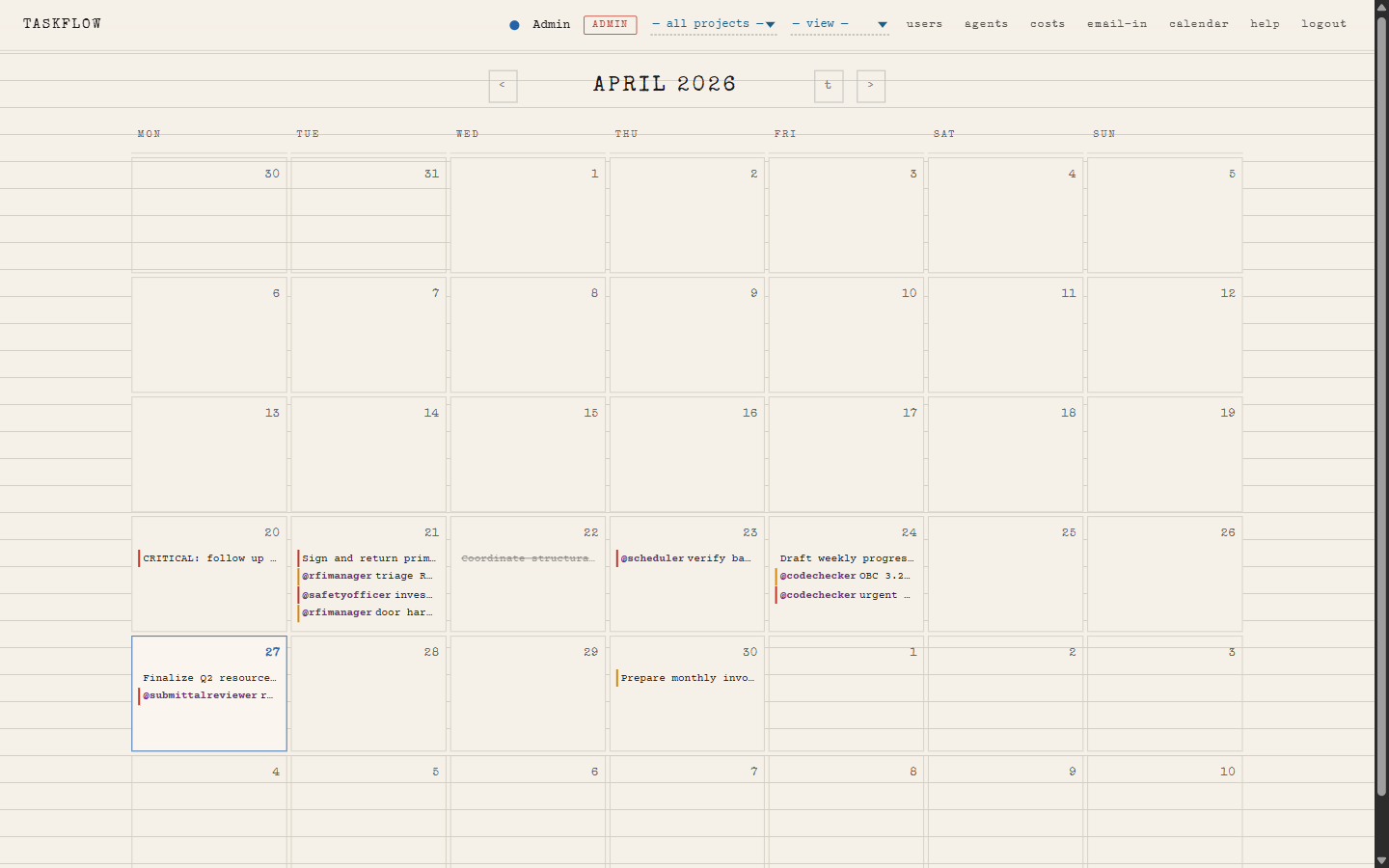The image size is (1389, 868).
Task: Advance to the next month with the > arrow
Action: pyautogui.click(x=870, y=86)
